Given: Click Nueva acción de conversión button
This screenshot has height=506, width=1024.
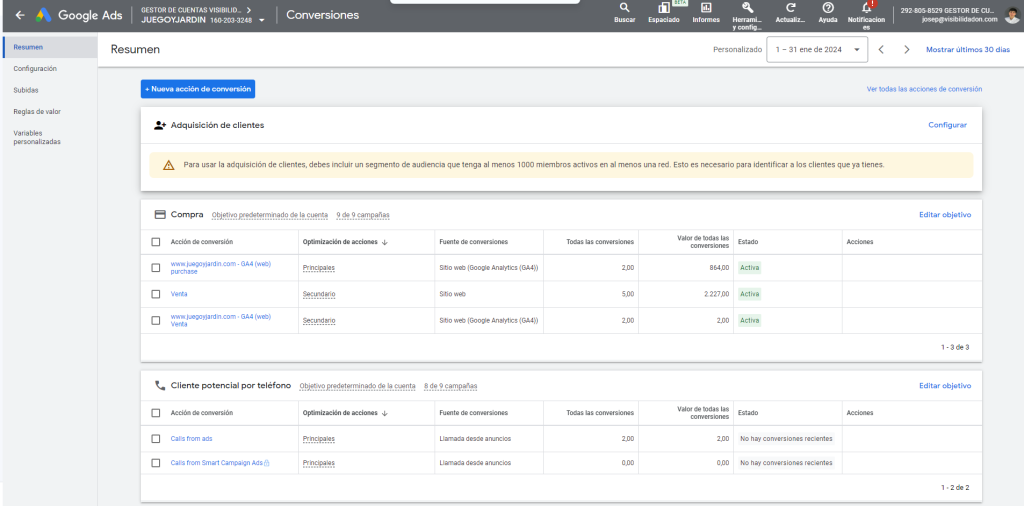Looking at the screenshot, I should tap(198, 89).
